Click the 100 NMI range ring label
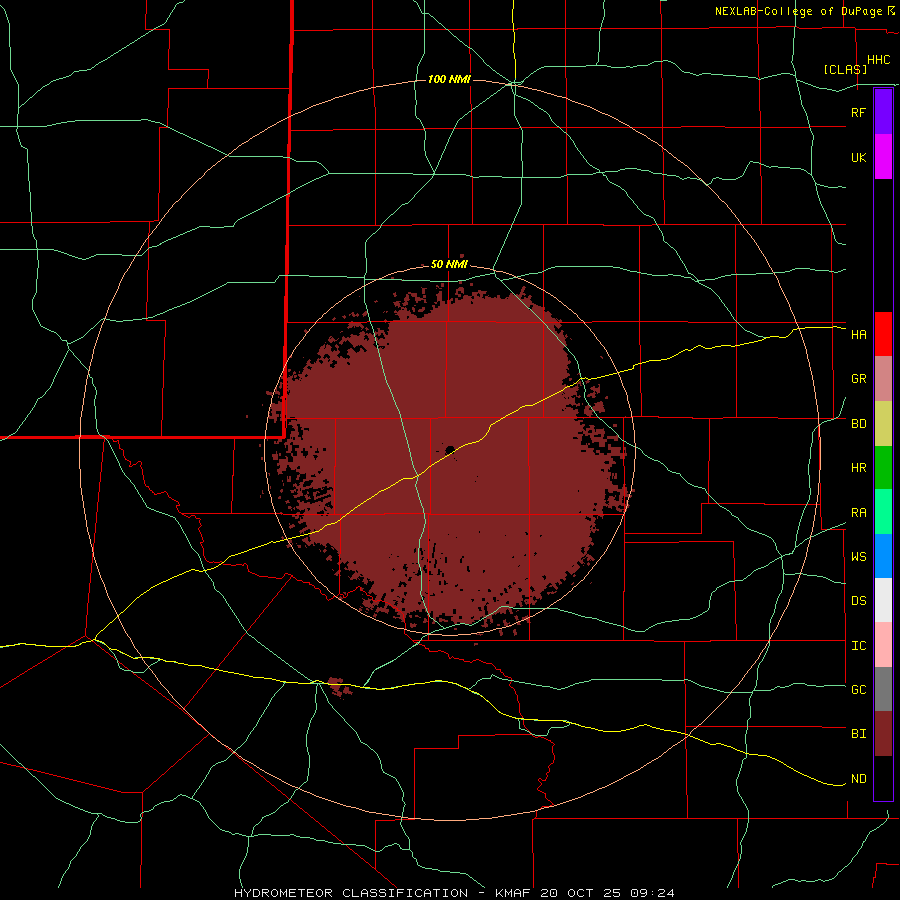 pos(449,79)
